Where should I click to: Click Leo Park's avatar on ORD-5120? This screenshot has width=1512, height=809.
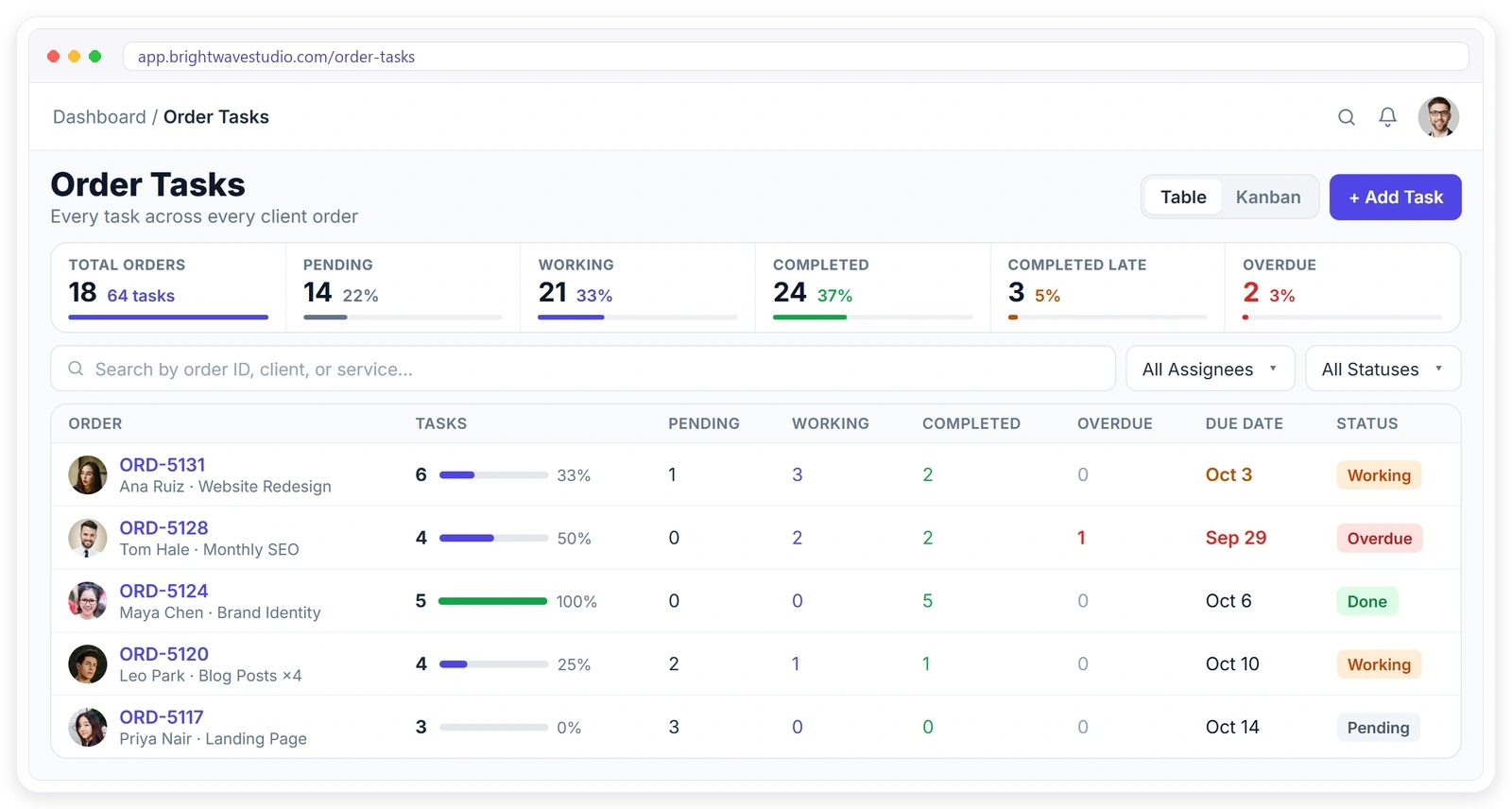click(88, 664)
